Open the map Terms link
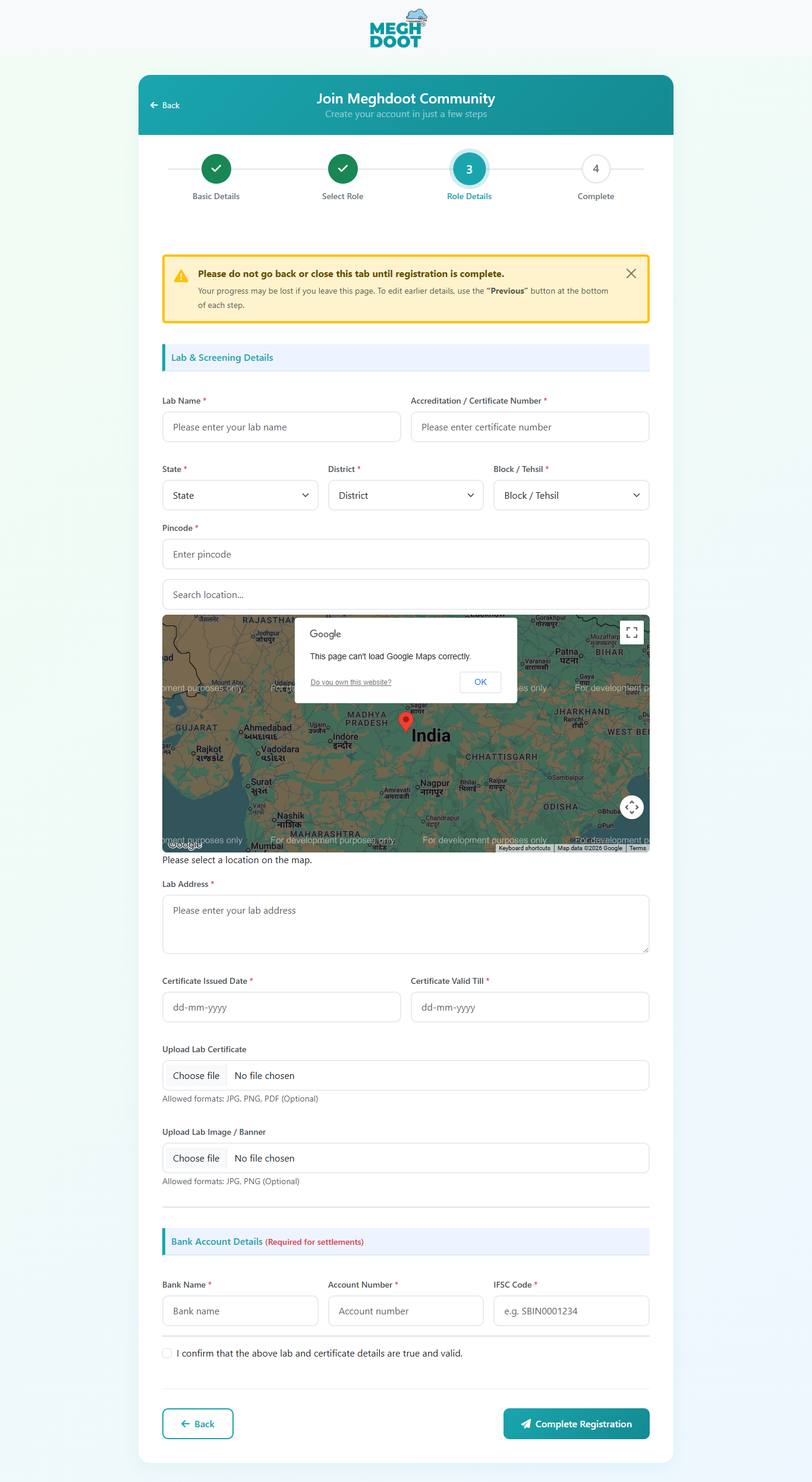 pyautogui.click(x=638, y=848)
